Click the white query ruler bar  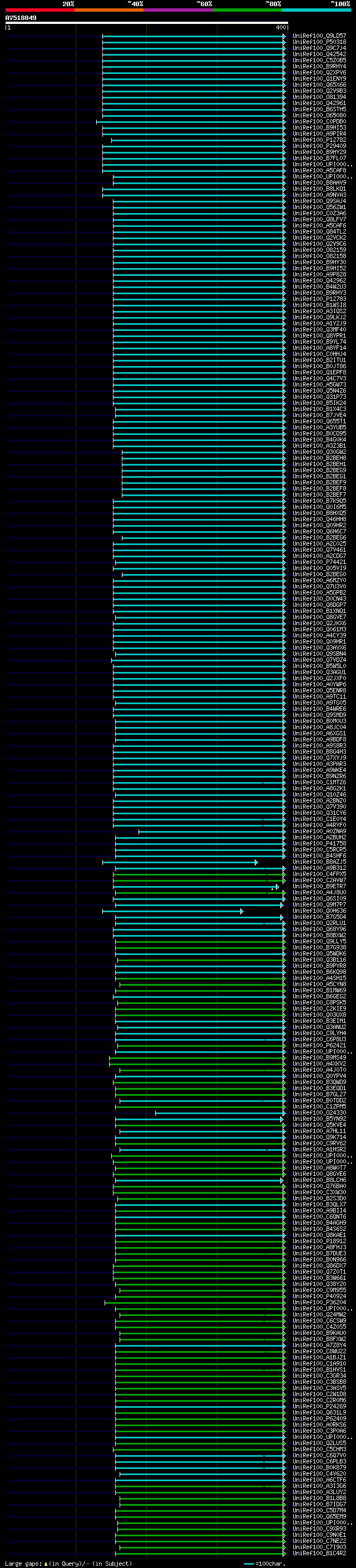point(147,23)
